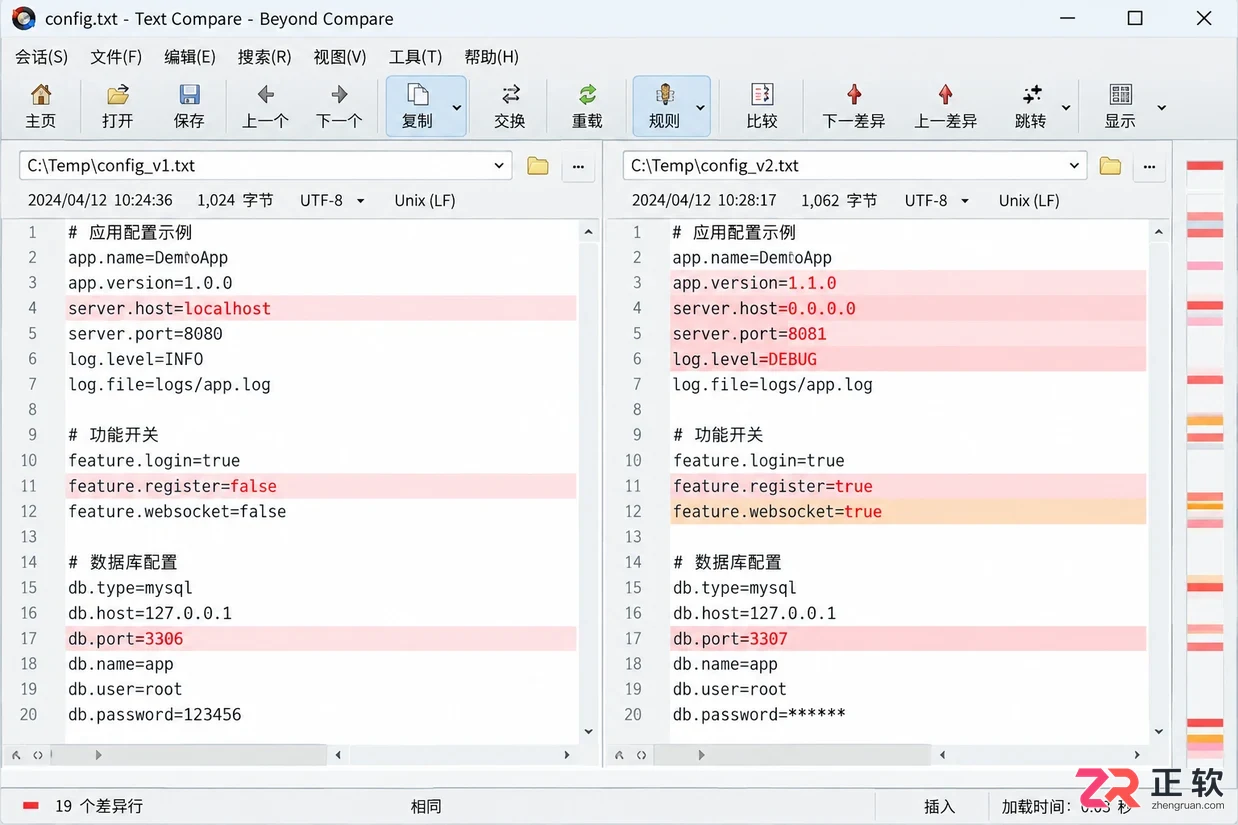
Task: Toggle the 规则 rules button
Action: click(x=664, y=106)
